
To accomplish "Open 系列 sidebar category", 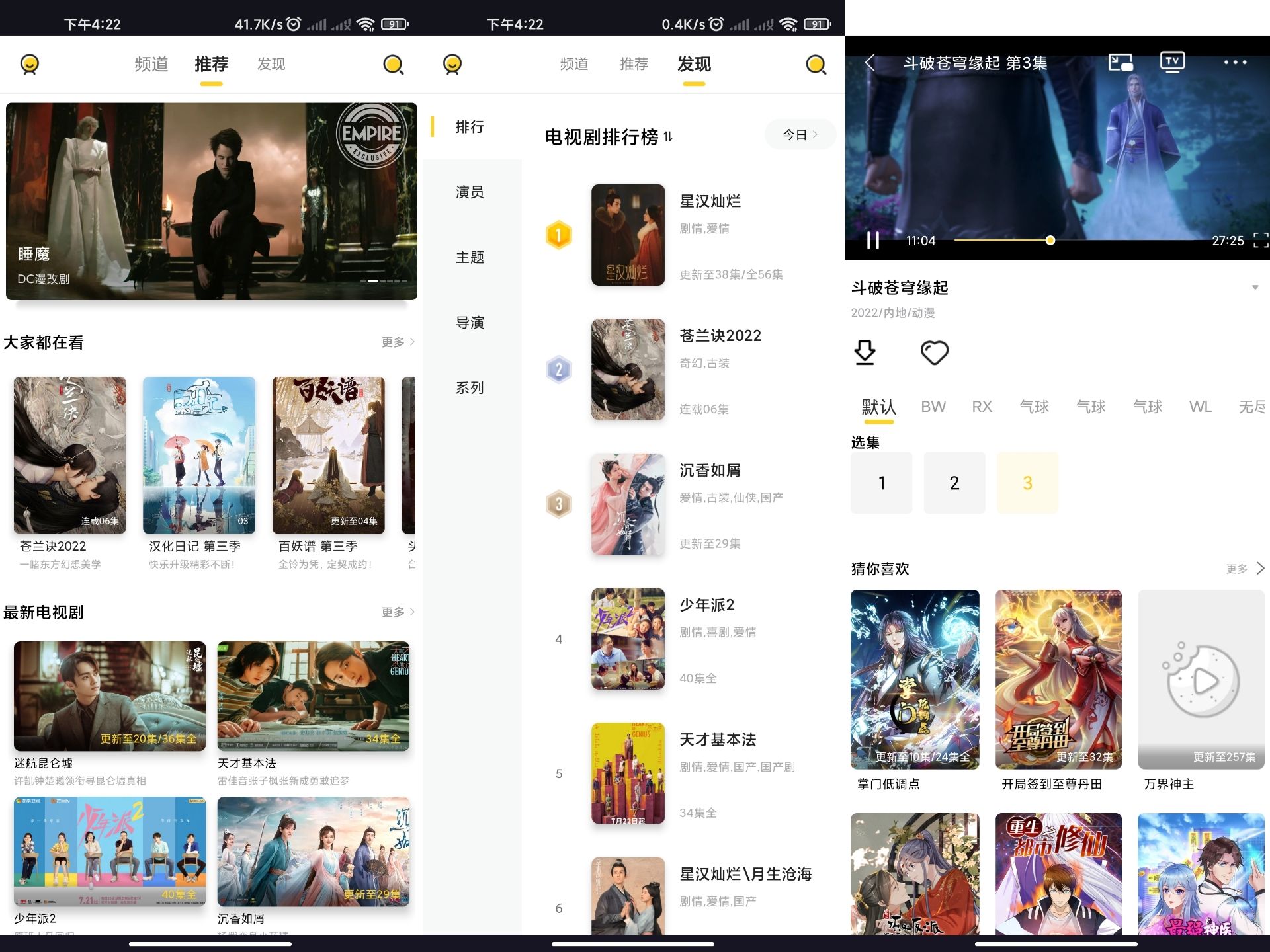I will [x=470, y=388].
